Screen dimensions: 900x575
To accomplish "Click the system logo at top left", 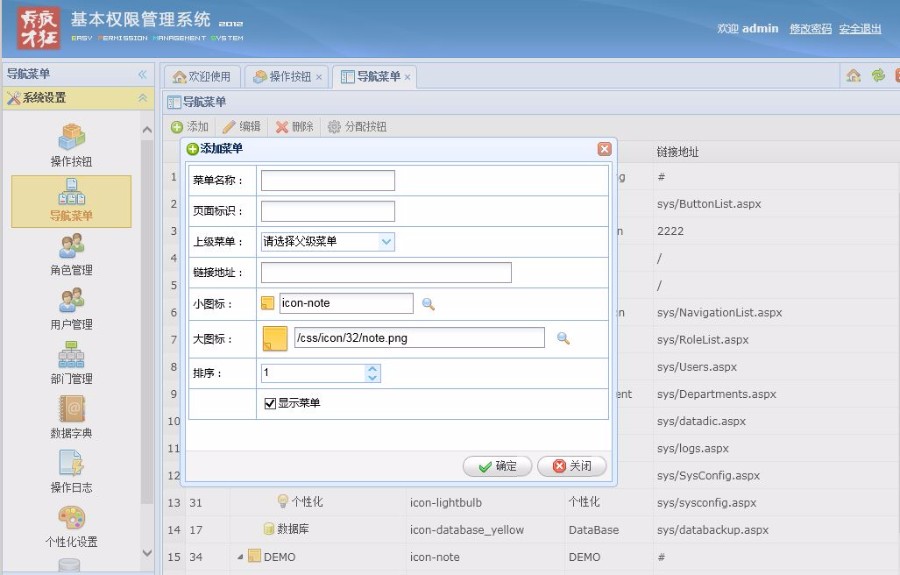I will click(39, 28).
